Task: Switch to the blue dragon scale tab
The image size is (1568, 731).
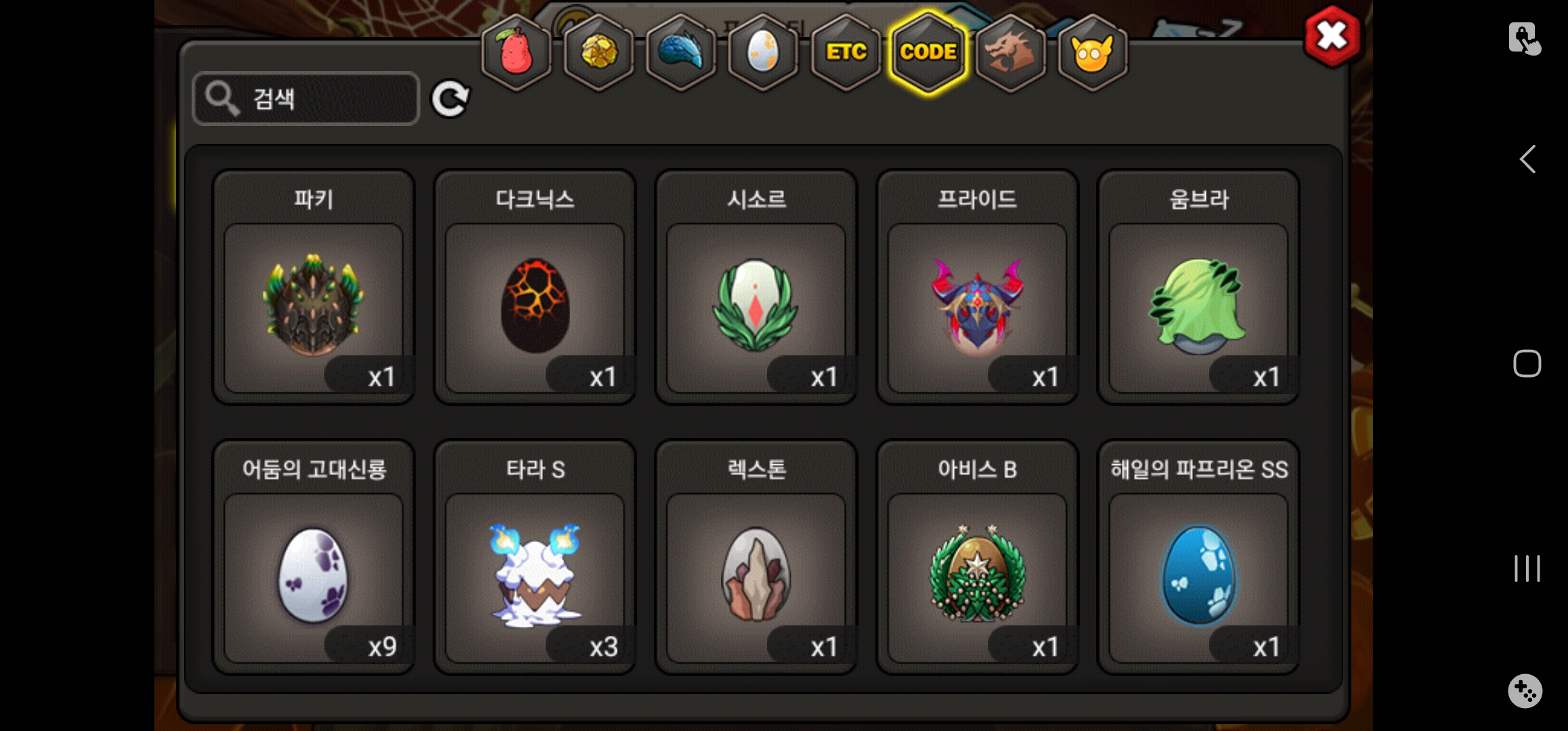Action: click(681, 53)
